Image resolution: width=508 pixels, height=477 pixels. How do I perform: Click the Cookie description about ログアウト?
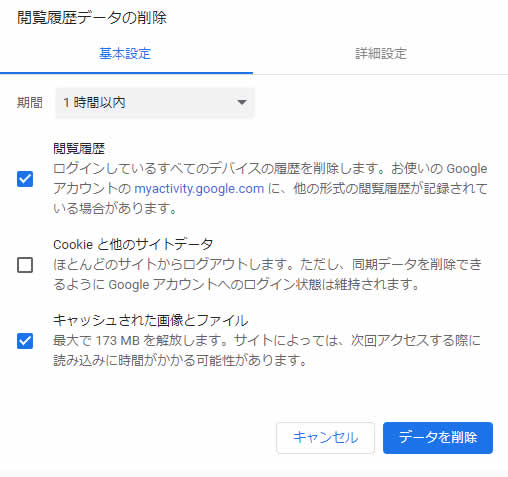pos(268,274)
